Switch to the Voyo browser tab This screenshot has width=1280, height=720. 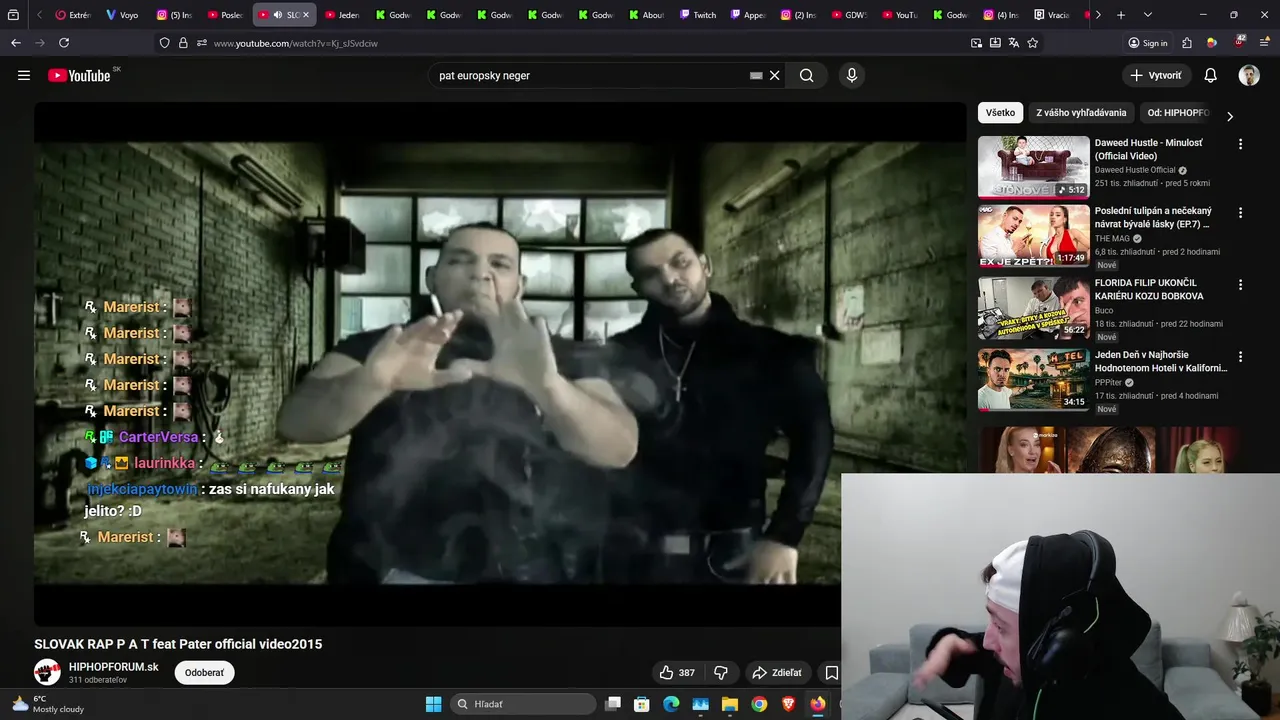pos(123,15)
